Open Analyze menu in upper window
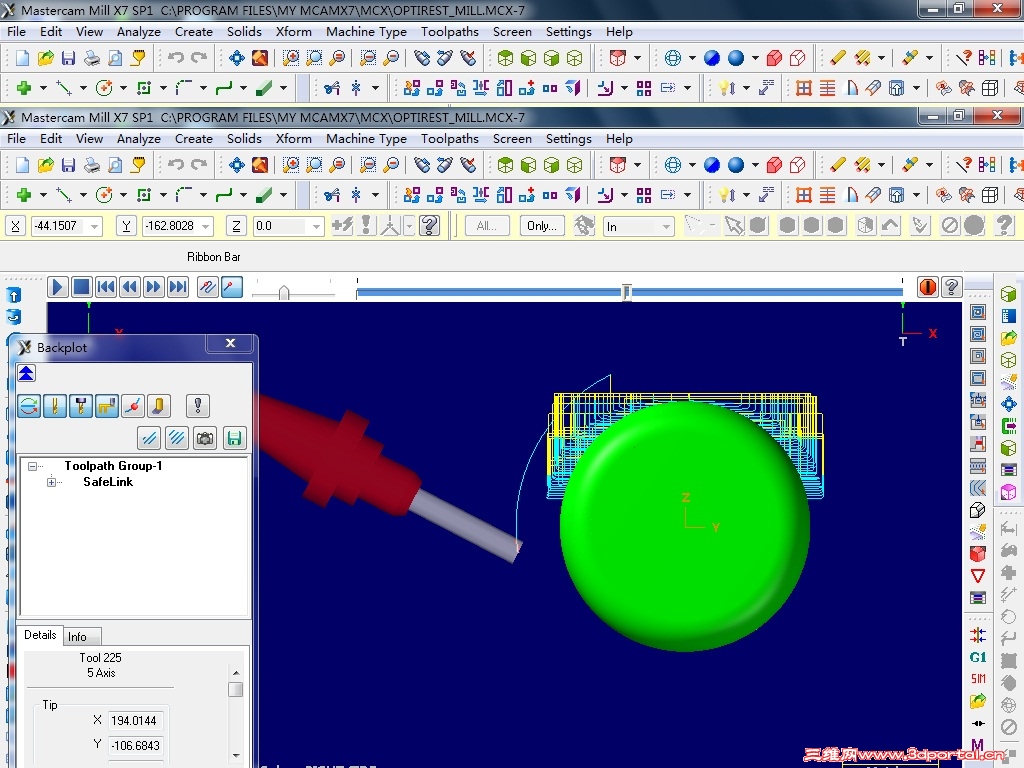1024x768 pixels. pos(138,31)
